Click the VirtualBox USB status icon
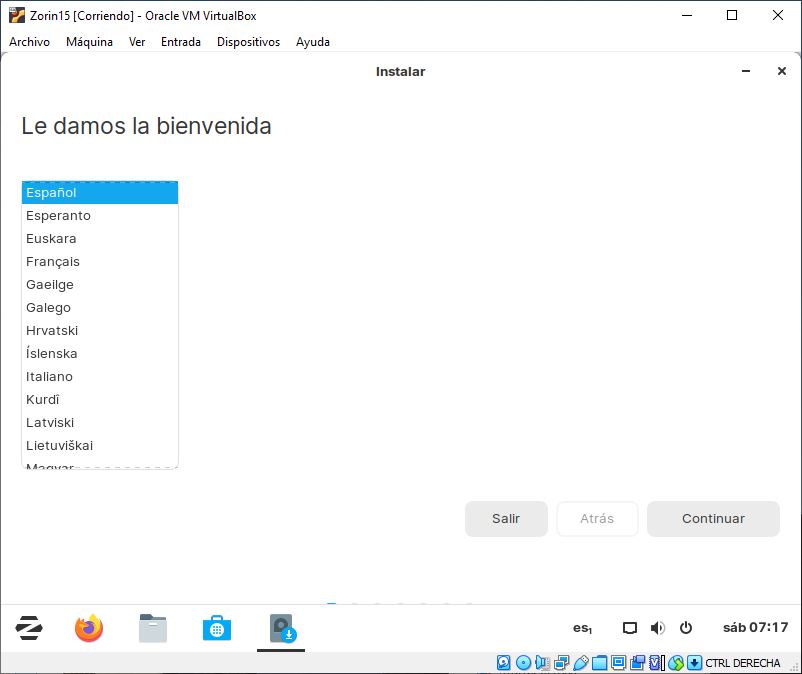802x674 pixels. pos(580,663)
